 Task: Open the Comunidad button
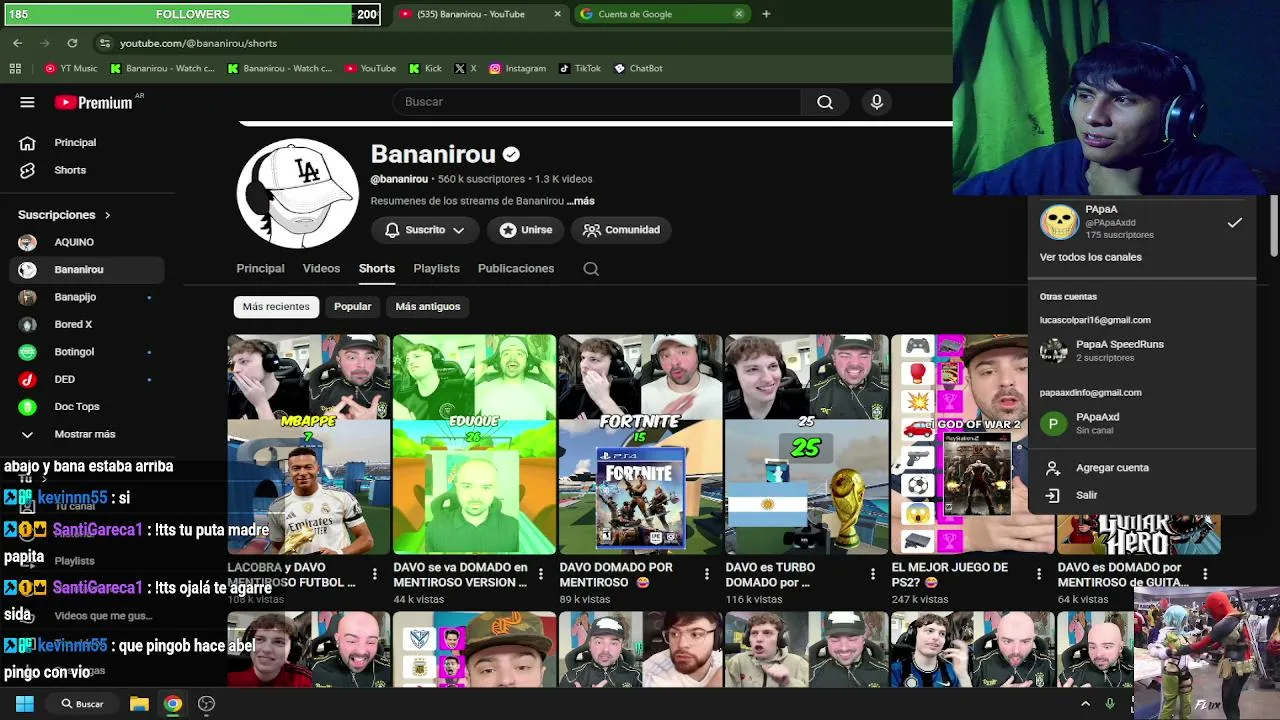(x=621, y=230)
